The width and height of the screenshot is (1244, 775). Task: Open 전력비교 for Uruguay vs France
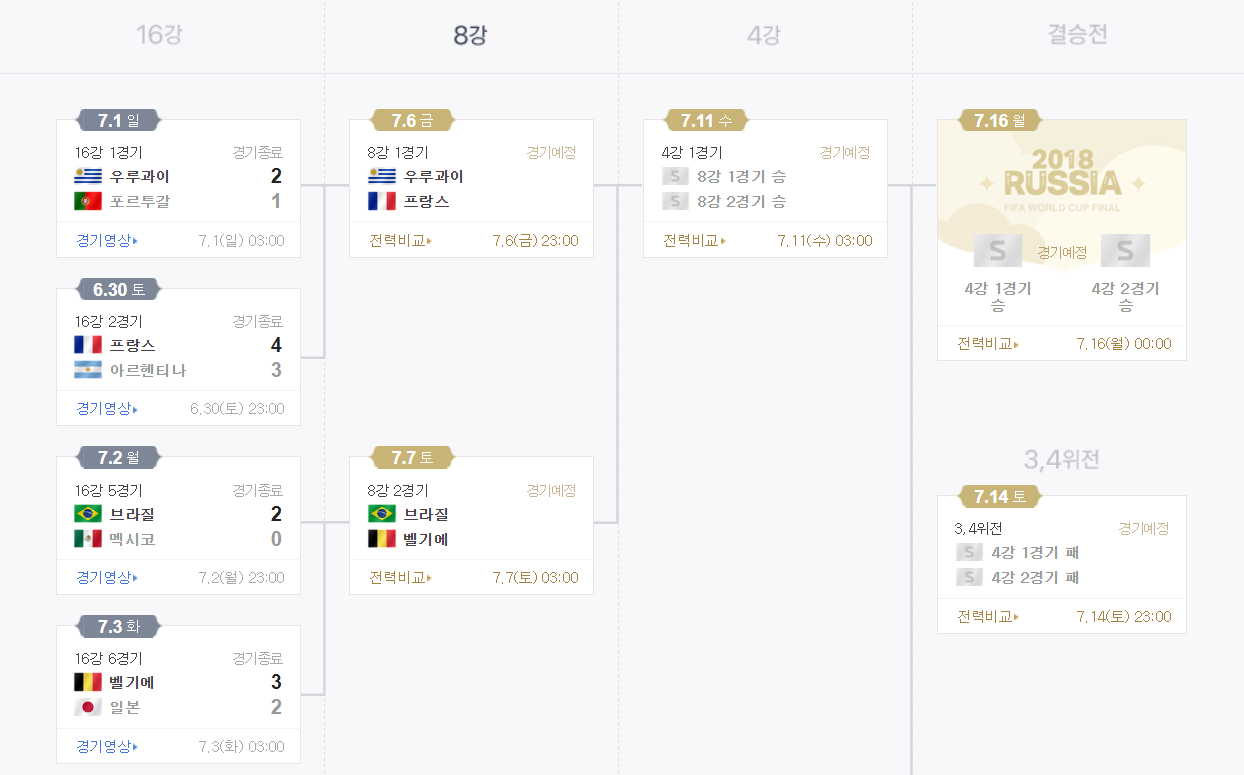pos(400,241)
